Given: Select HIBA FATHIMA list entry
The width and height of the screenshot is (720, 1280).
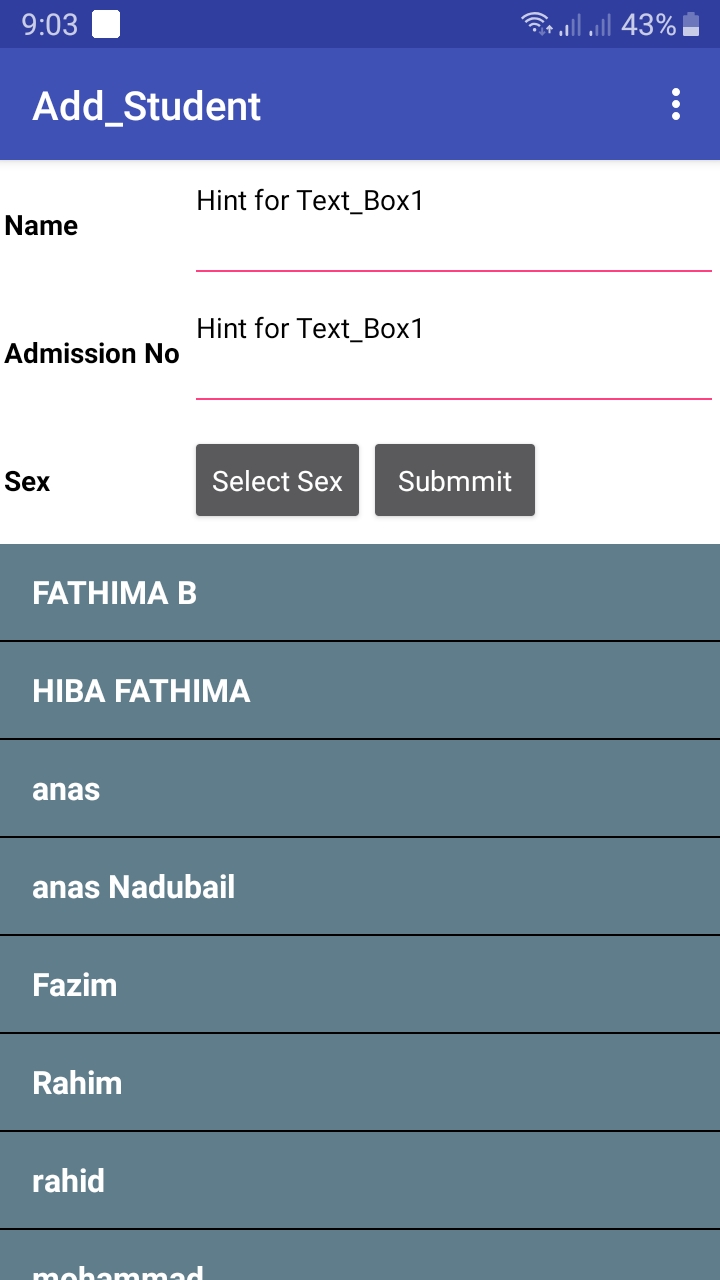Looking at the screenshot, I should click(360, 691).
